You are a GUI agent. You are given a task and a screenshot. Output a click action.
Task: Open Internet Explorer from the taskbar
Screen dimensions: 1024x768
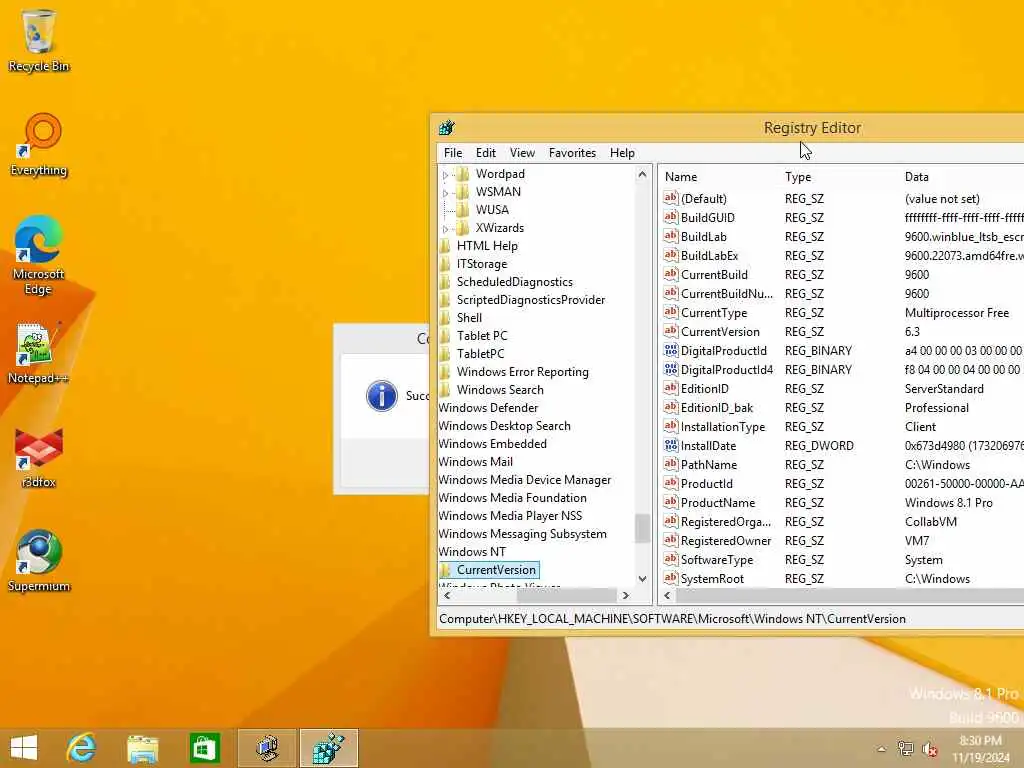pyautogui.click(x=82, y=748)
